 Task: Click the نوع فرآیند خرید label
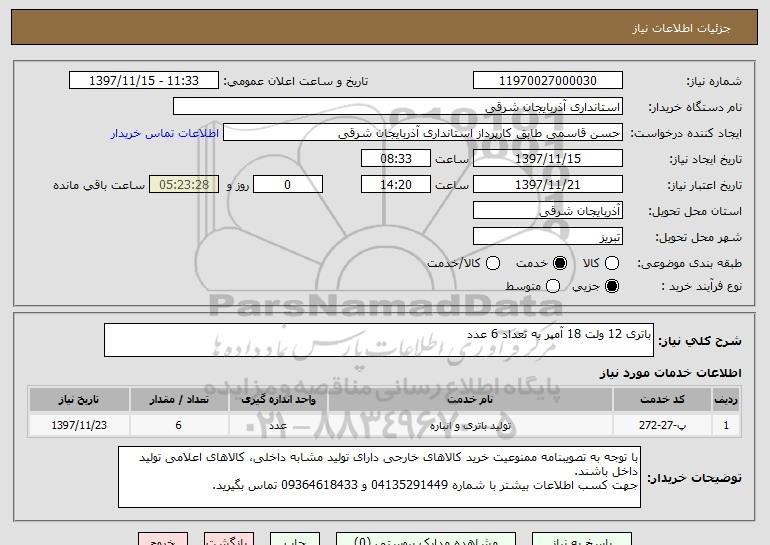702,286
